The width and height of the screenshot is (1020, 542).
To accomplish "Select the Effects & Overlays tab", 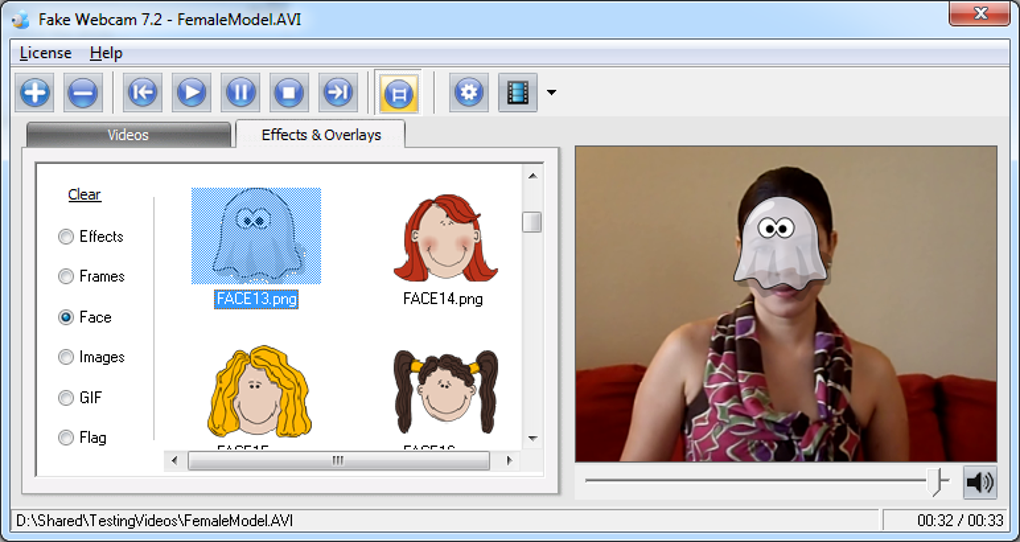I will point(321,135).
